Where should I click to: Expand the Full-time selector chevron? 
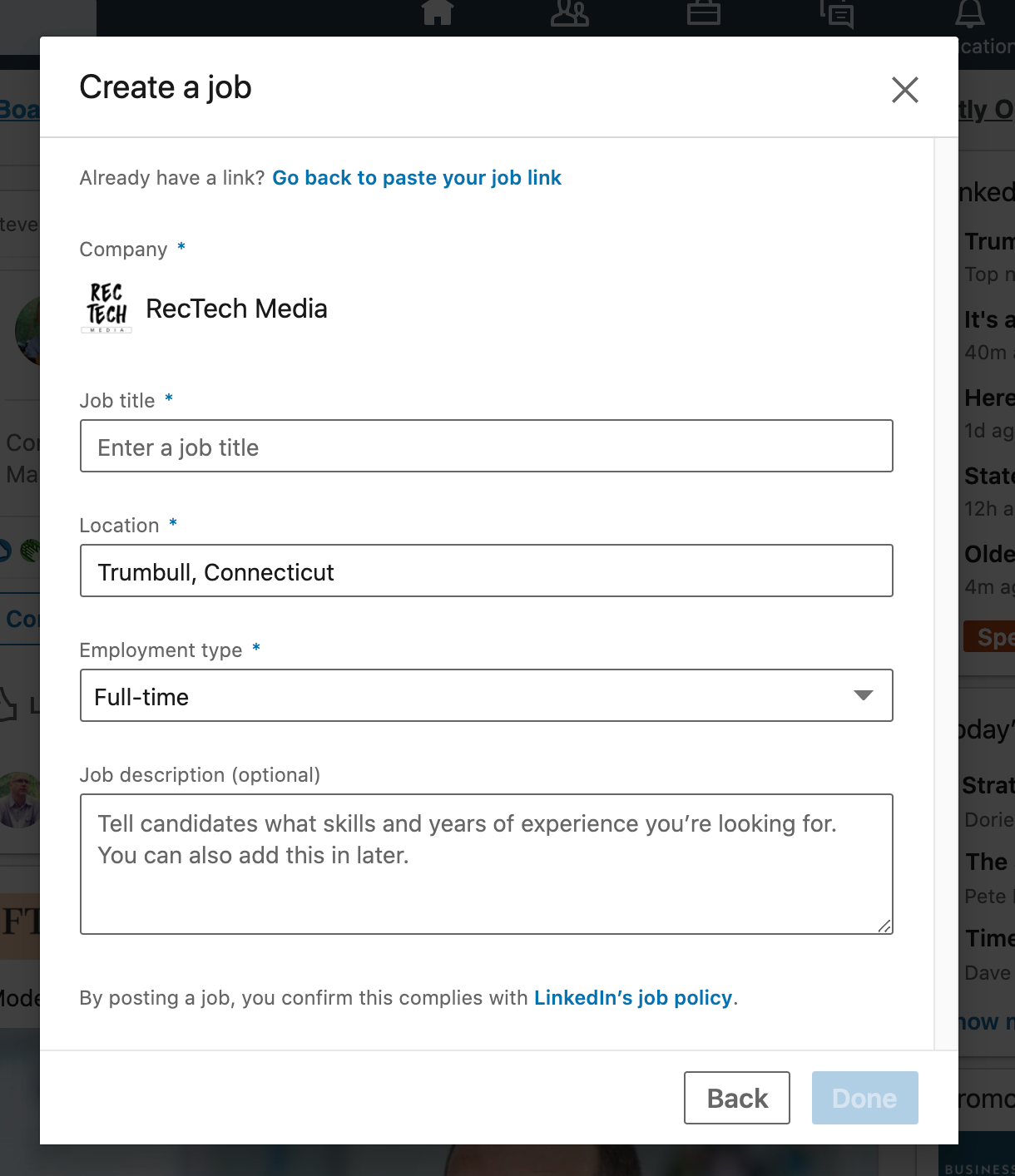[x=864, y=695]
